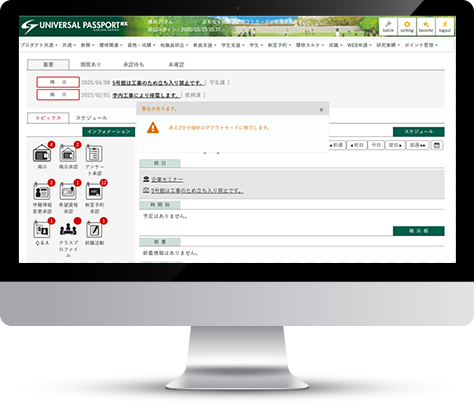
Task: Expand the 研究業績 menu
Action: 388,45
